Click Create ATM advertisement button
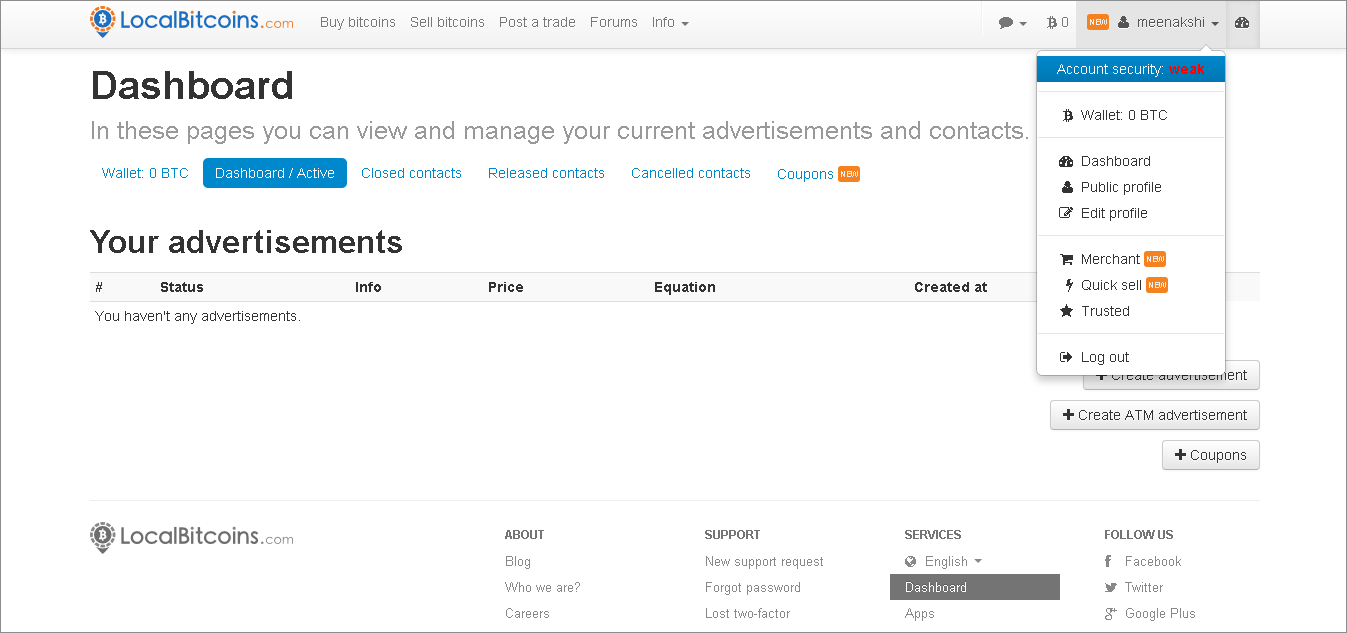Image resolution: width=1347 pixels, height=633 pixels. tap(1154, 415)
